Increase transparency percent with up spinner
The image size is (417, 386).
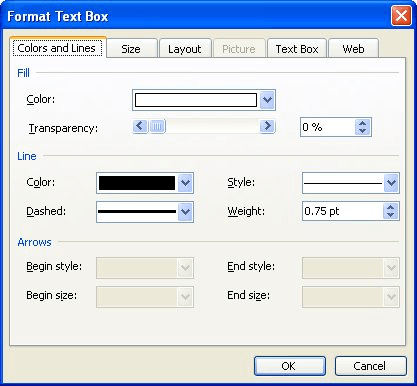click(363, 123)
